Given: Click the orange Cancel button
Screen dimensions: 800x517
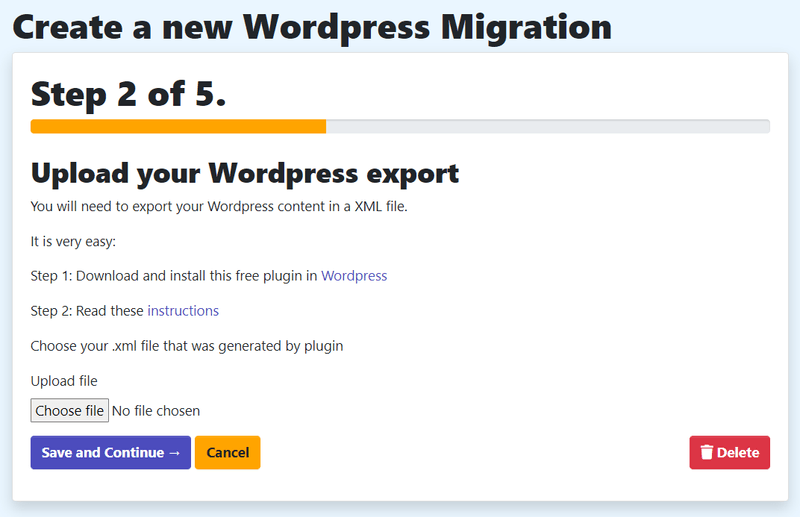Looking at the screenshot, I should 228,452.
